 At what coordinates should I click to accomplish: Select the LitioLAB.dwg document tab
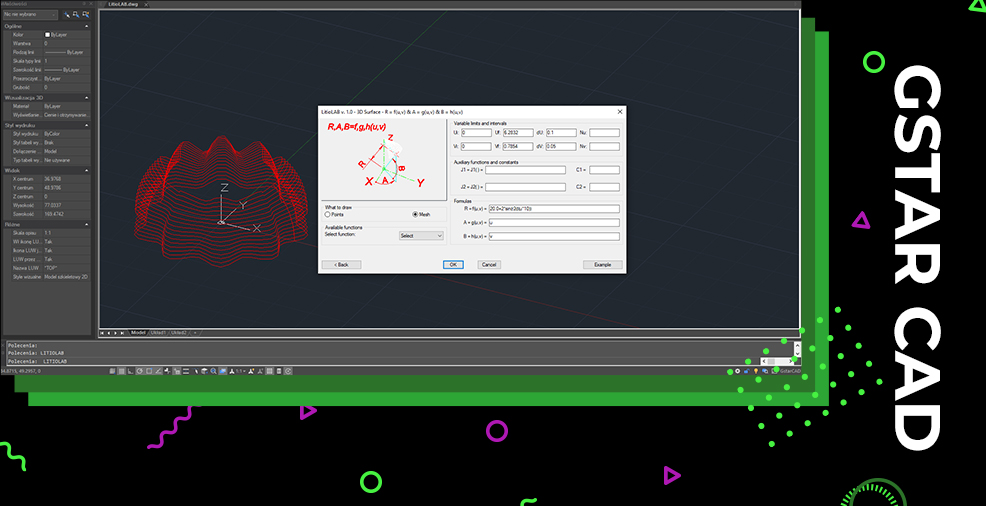pyautogui.click(x=123, y=4)
